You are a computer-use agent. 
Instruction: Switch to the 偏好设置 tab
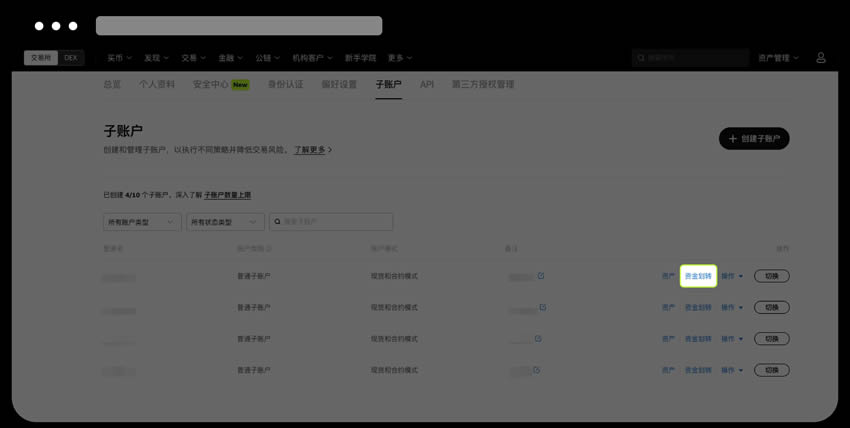click(339, 85)
